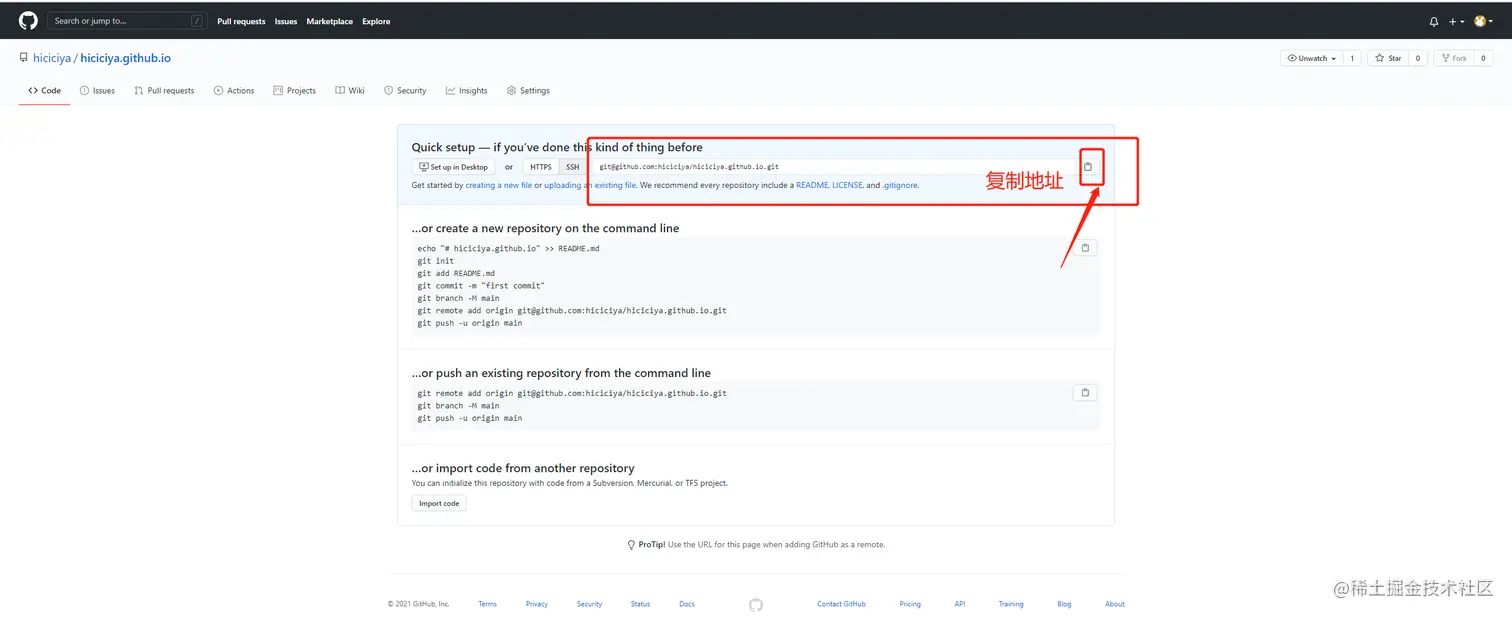The image size is (1512, 617).
Task: Open the Terms footer link
Action: click(487, 604)
